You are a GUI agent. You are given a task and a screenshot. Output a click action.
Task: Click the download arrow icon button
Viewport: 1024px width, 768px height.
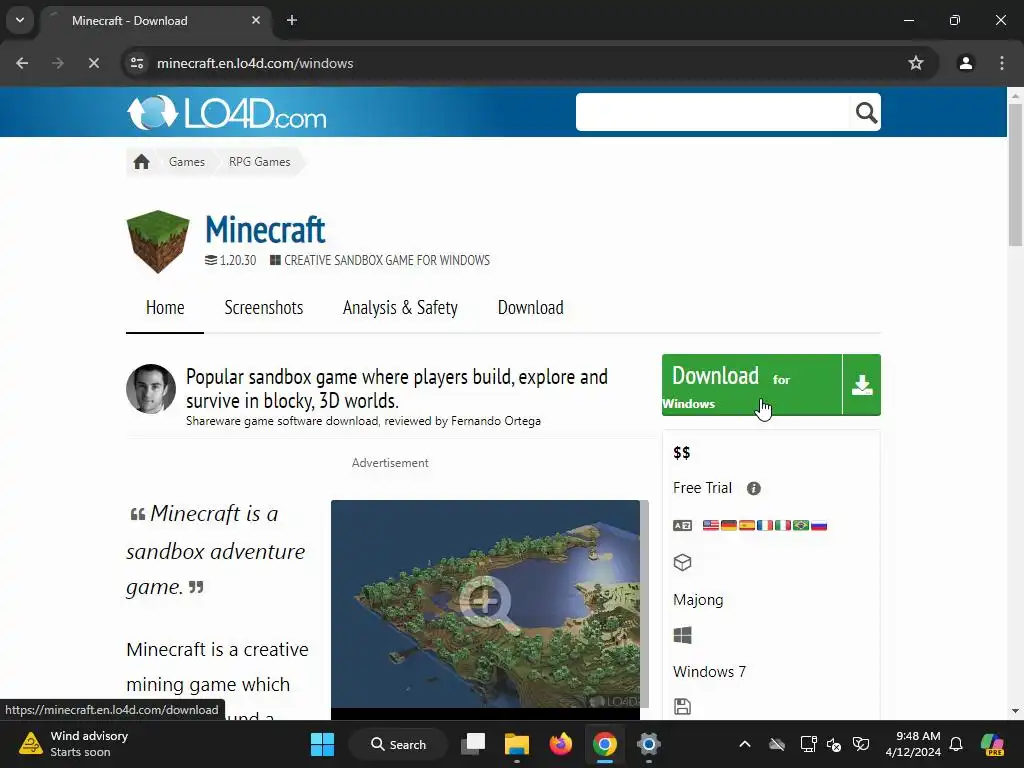(862, 385)
